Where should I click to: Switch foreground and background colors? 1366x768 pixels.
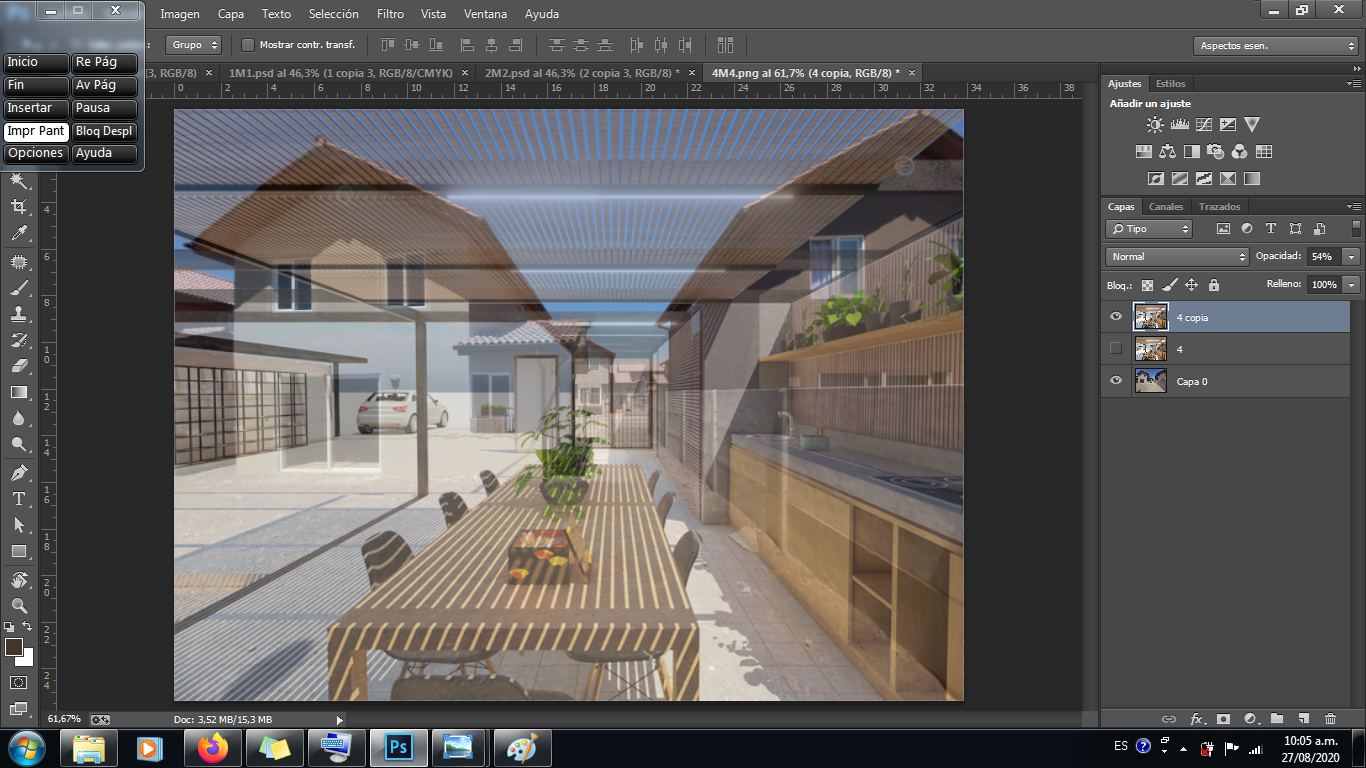pos(28,626)
